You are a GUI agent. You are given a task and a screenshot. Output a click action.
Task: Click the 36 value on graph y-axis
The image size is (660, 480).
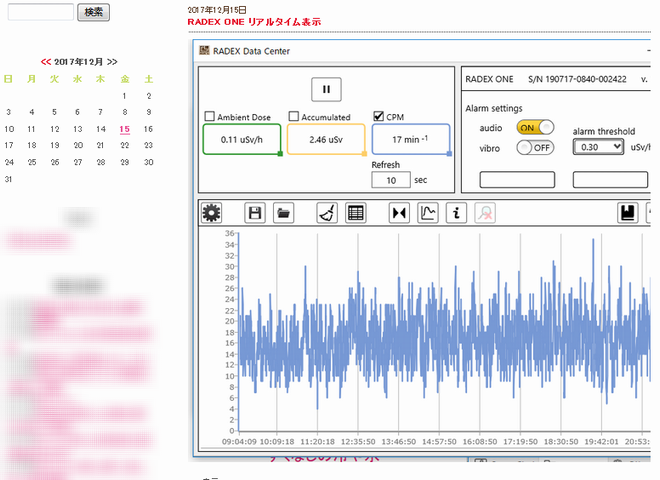230,233
